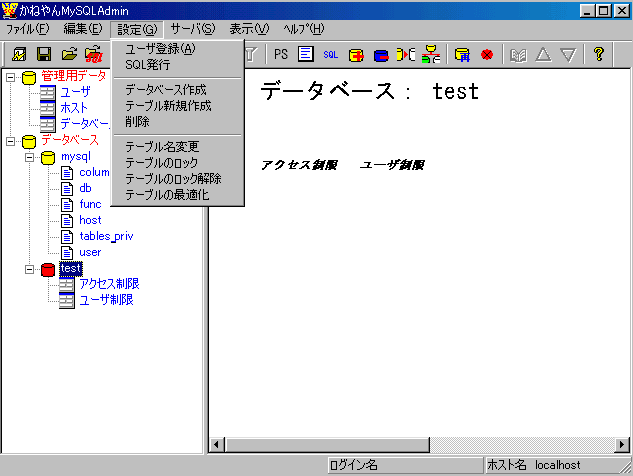Click the horizontal scrollbar left arrow
This screenshot has height=476, width=633.
point(216,445)
